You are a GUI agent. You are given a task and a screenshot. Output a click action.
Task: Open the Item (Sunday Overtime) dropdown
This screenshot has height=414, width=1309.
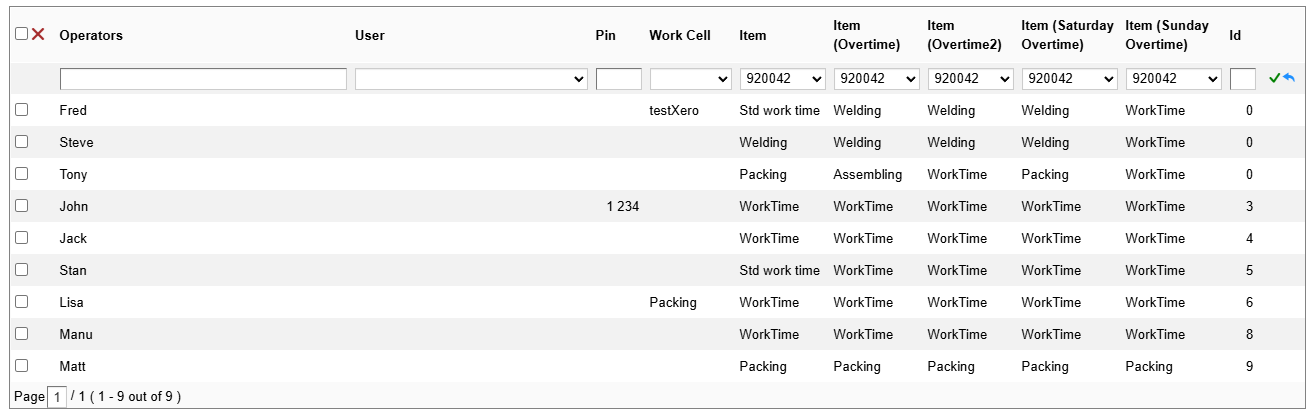click(1174, 79)
